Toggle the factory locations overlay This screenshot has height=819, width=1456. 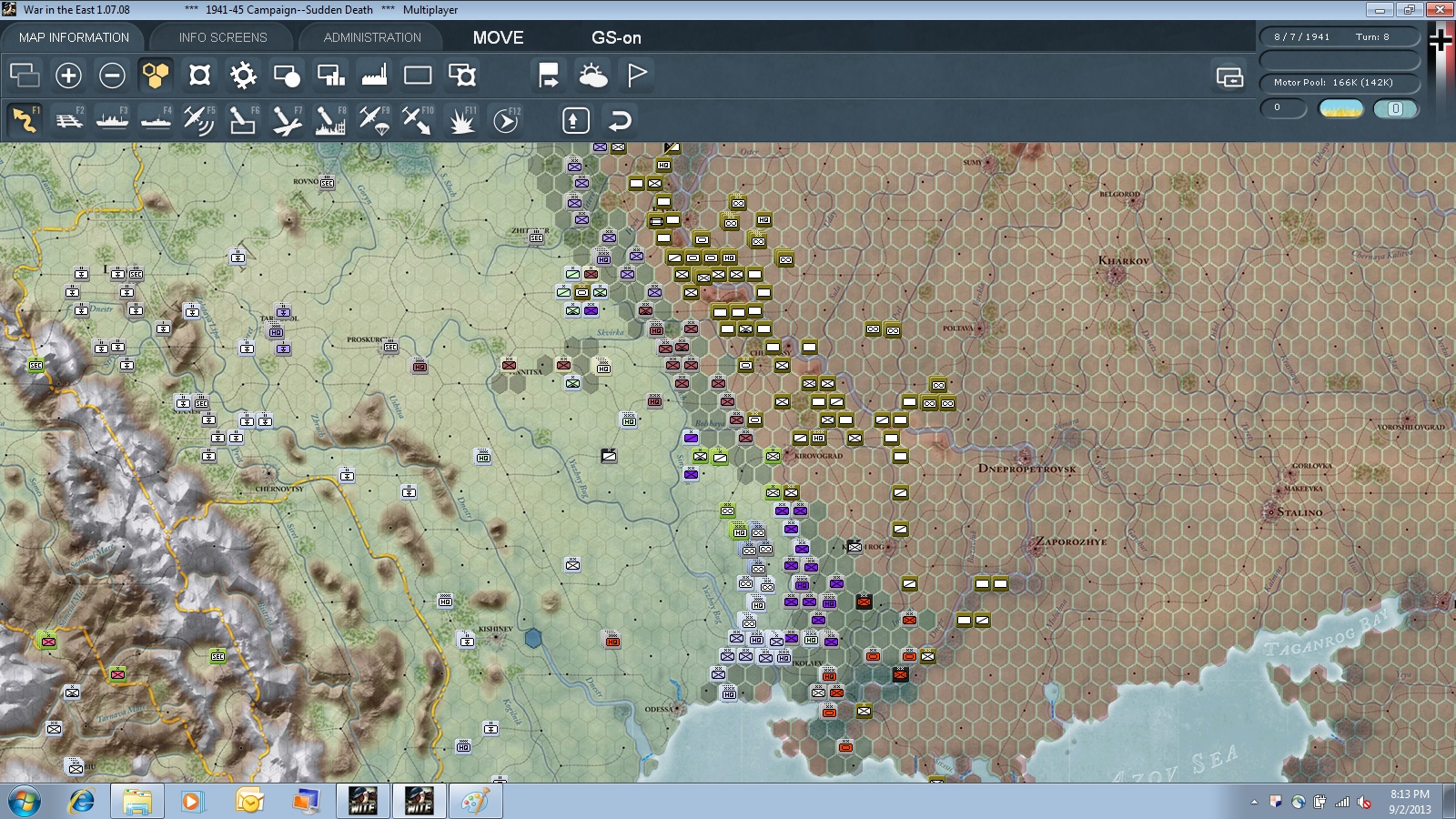coord(374,76)
